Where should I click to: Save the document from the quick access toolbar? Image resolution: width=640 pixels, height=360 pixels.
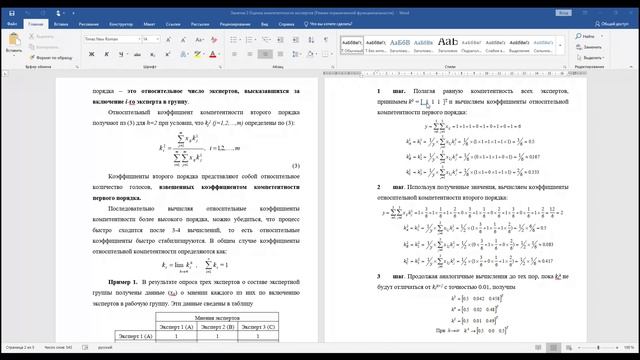tap(12, 13)
